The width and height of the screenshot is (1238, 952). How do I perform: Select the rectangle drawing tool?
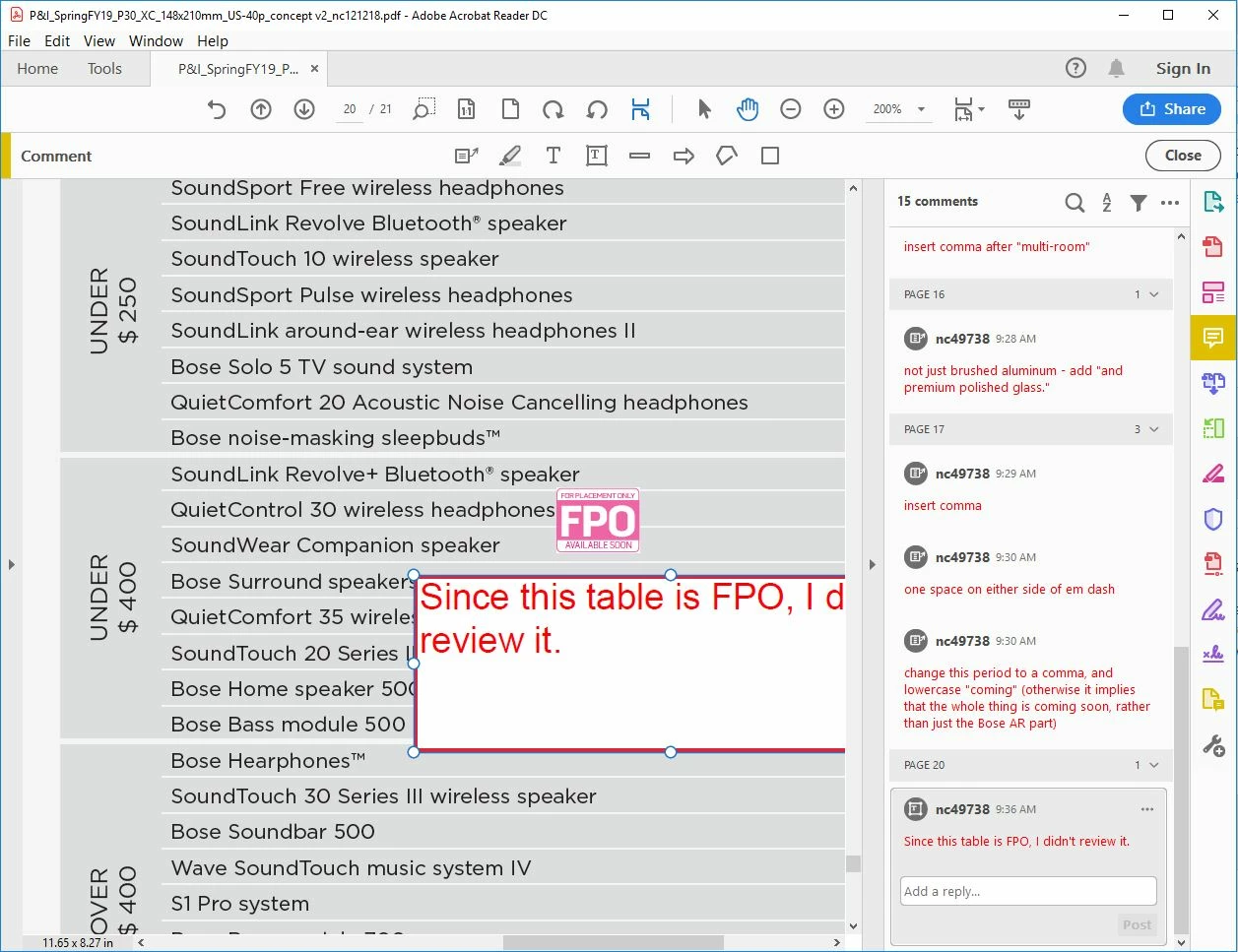click(770, 156)
